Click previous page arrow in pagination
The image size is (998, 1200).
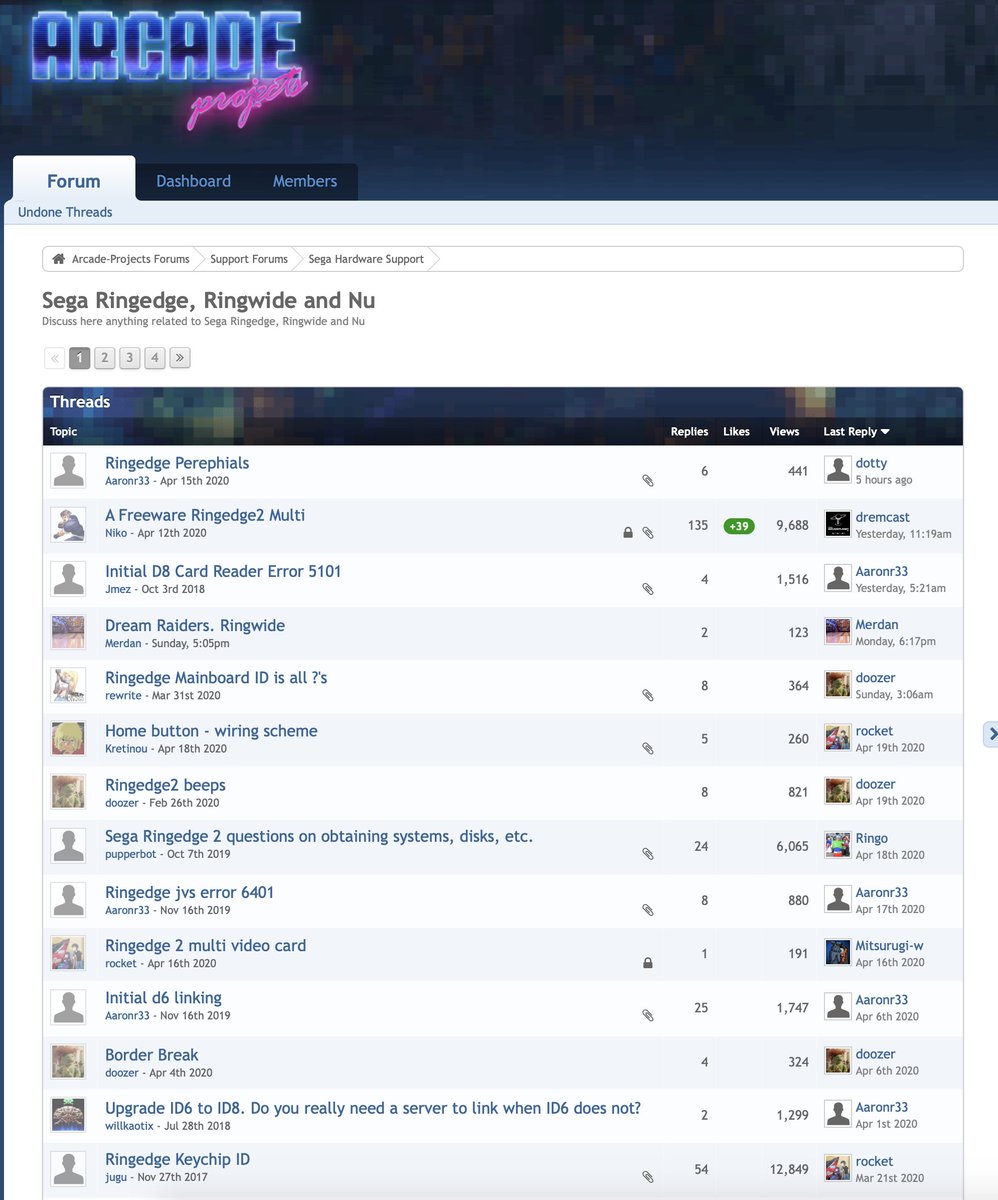(55, 358)
